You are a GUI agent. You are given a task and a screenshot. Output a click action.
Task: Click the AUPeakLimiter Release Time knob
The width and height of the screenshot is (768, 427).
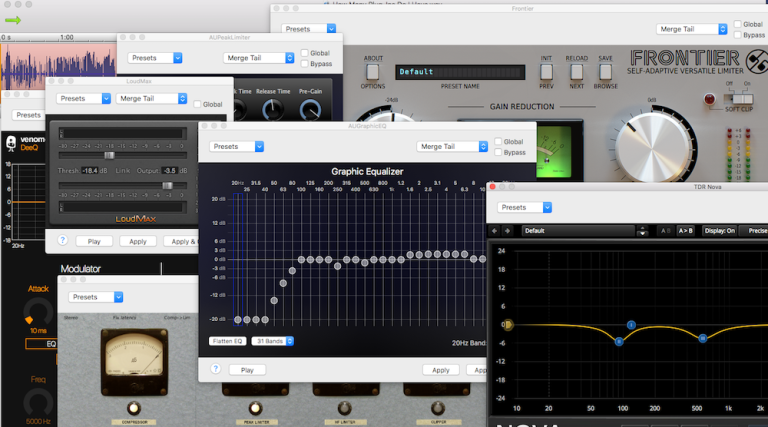(x=273, y=109)
